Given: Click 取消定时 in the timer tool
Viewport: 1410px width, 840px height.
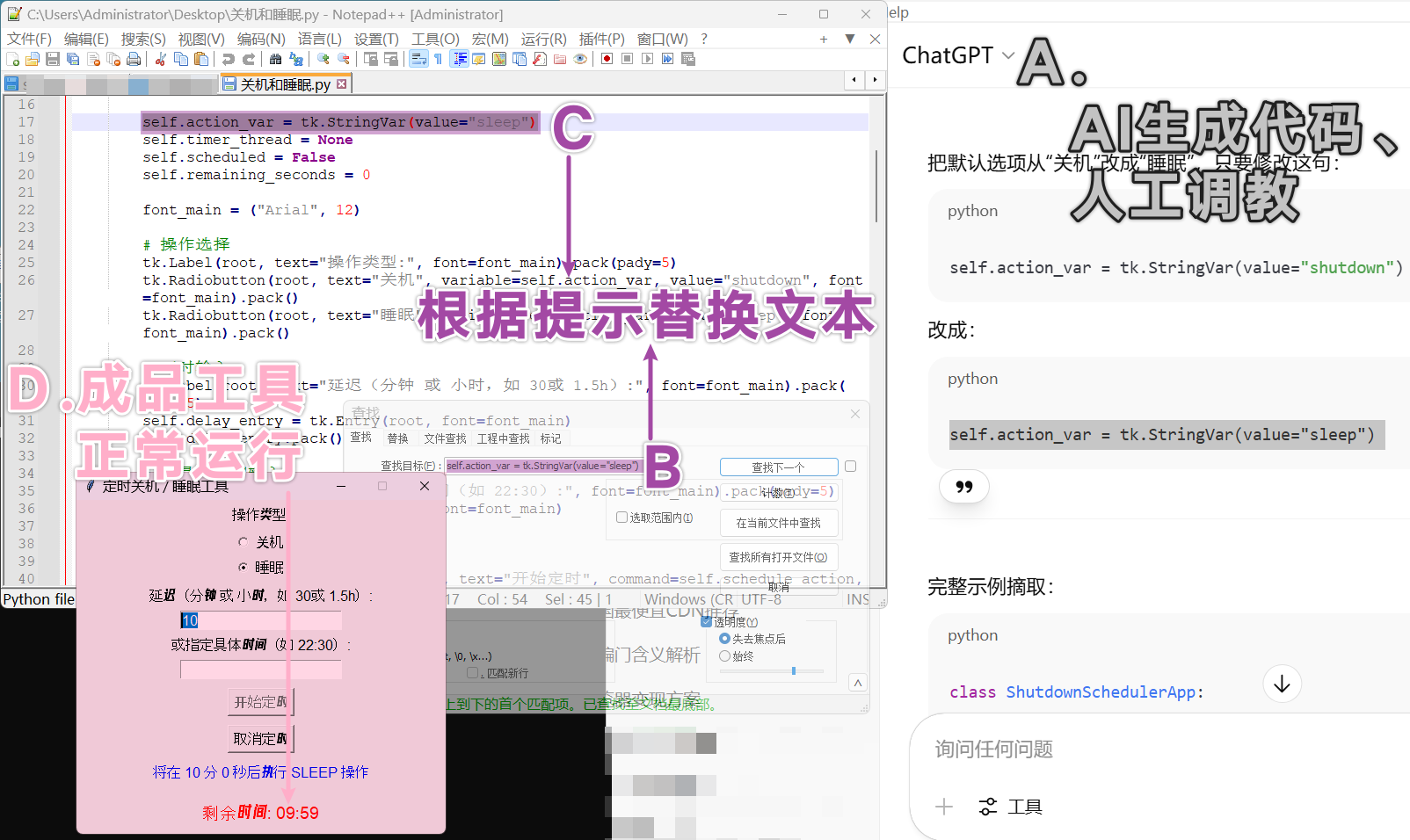Looking at the screenshot, I should click(260, 739).
